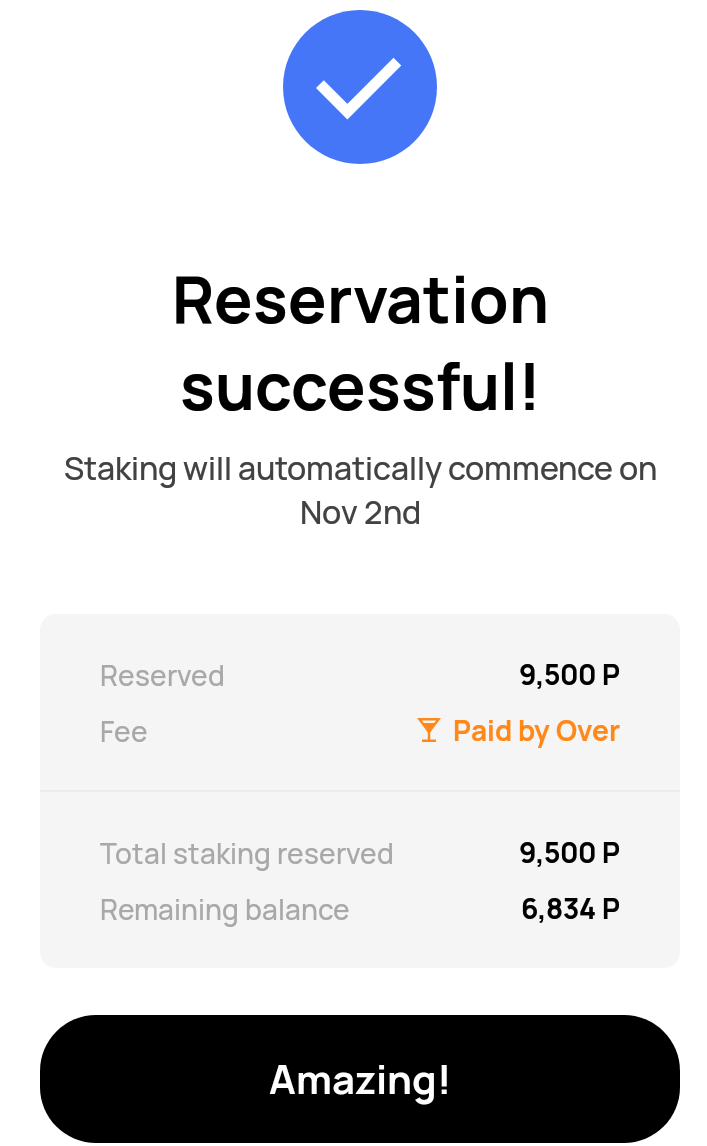Click the word "on" ending the subtitle's first line
Viewport: 707px width, 1146px height.
[638, 469]
